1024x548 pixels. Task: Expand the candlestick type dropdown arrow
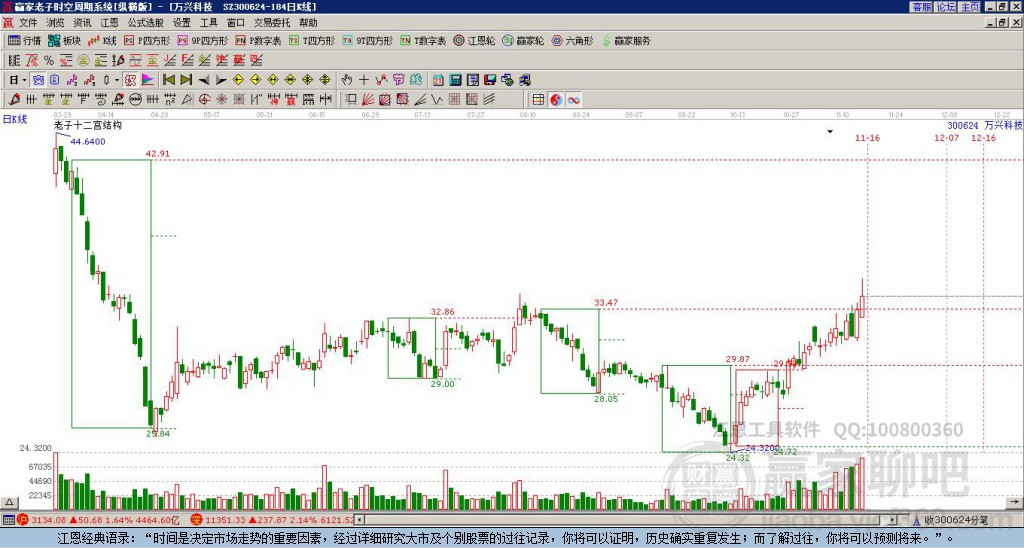pos(117,80)
